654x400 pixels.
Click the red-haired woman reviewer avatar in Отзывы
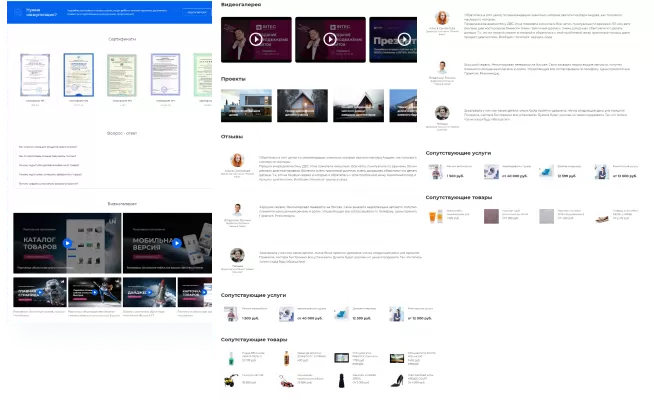tap(238, 161)
